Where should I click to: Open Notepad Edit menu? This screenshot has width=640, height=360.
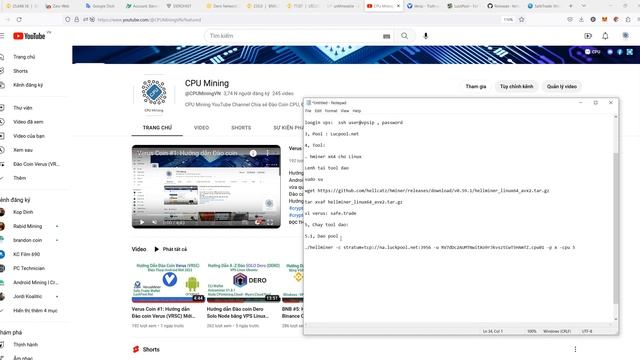[x=318, y=111]
